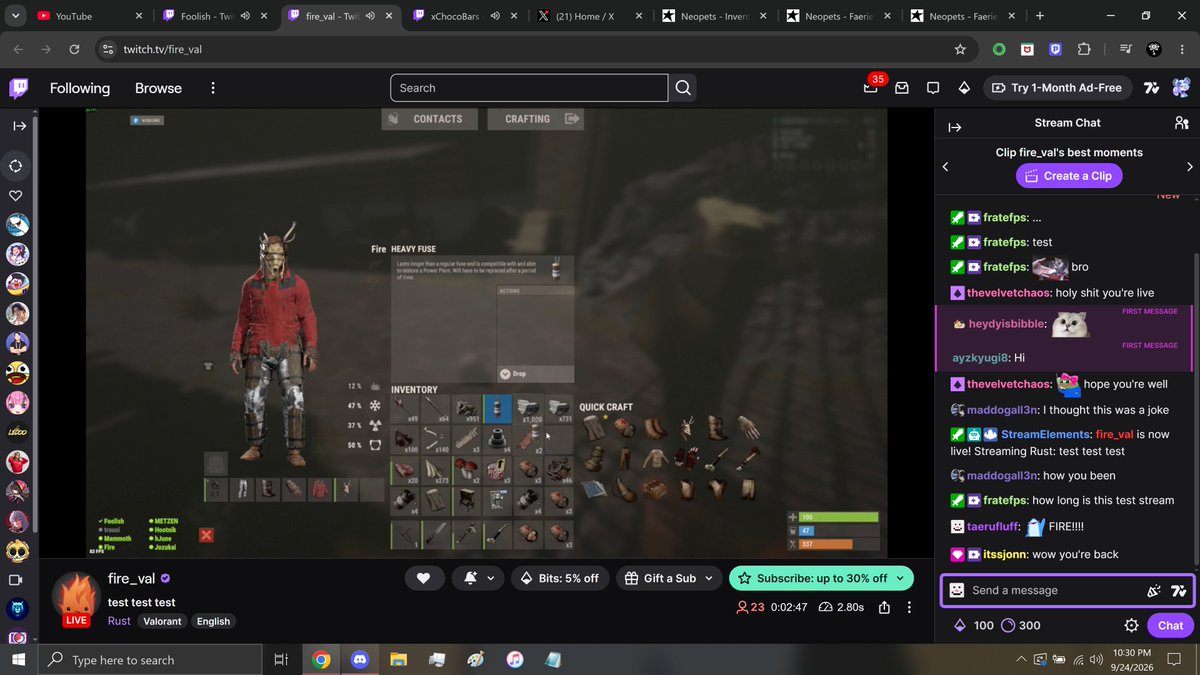Open the 7TV icon in top navigation
Screen dimensions: 1200x675
pyautogui.click(x=1151, y=88)
